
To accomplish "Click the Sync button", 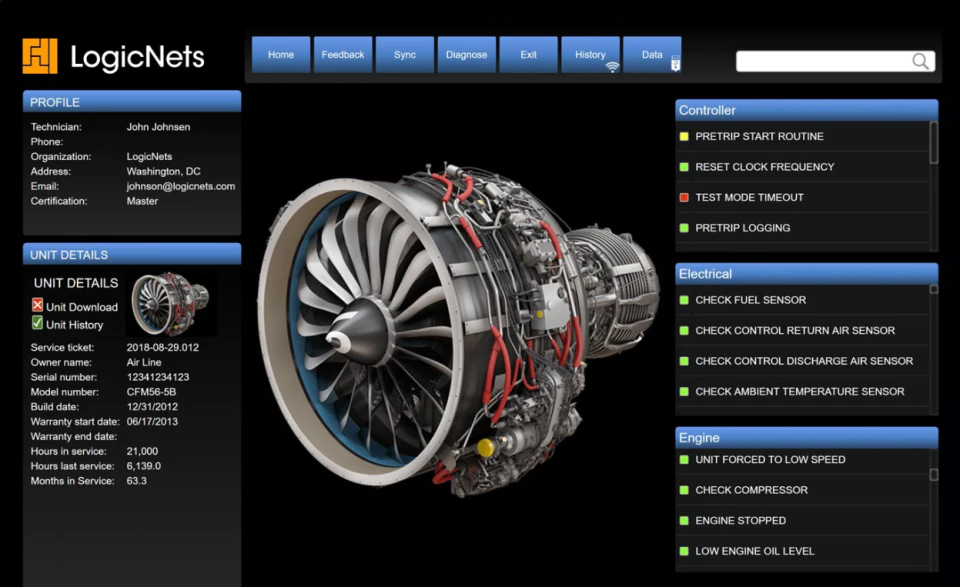I will (x=405, y=55).
